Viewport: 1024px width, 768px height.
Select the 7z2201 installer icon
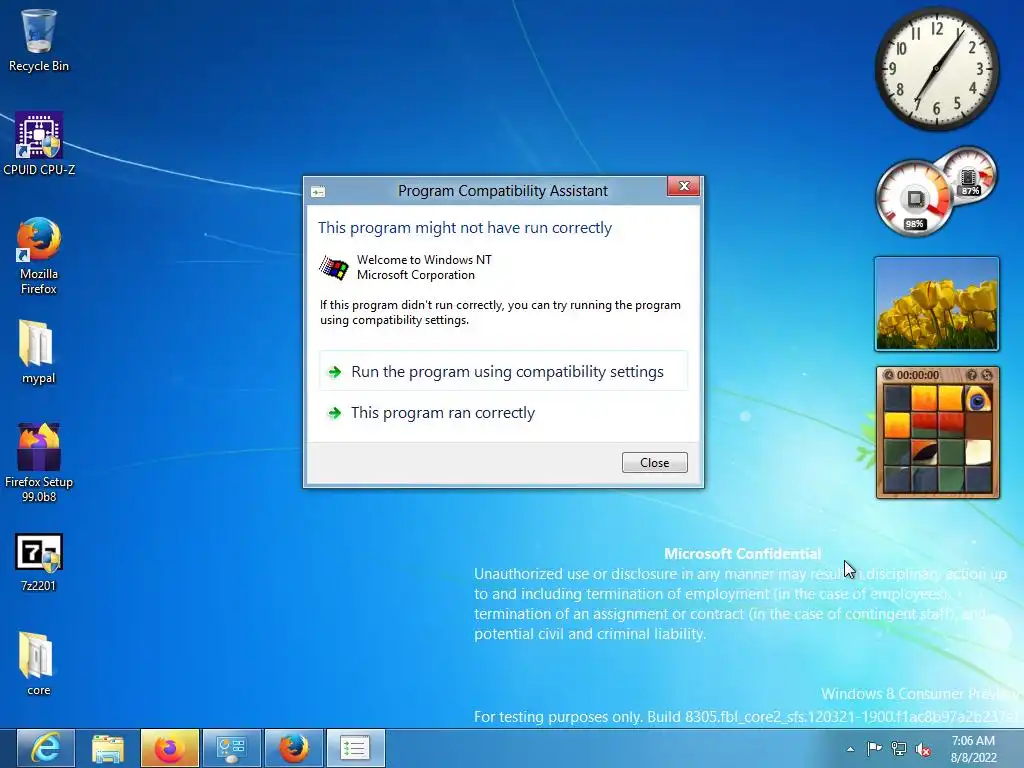pyautogui.click(x=39, y=562)
